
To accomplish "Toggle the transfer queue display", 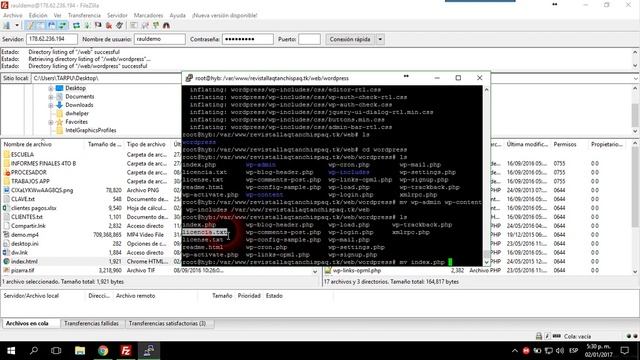I will (62, 25).
